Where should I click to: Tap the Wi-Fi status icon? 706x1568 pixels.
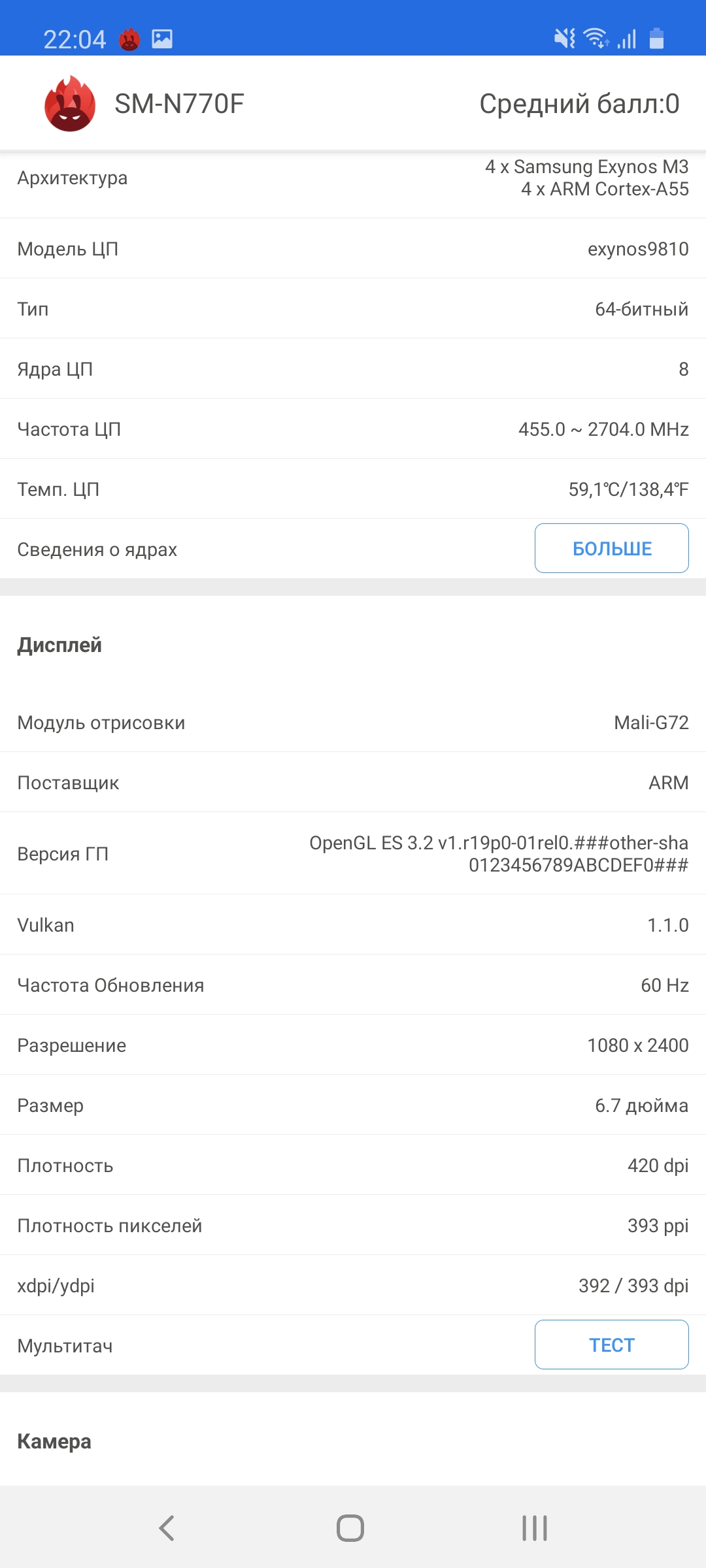click(596, 39)
